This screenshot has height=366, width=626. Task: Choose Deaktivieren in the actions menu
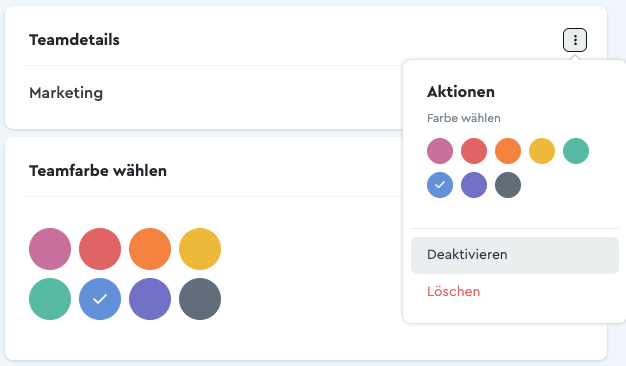[x=515, y=255]
